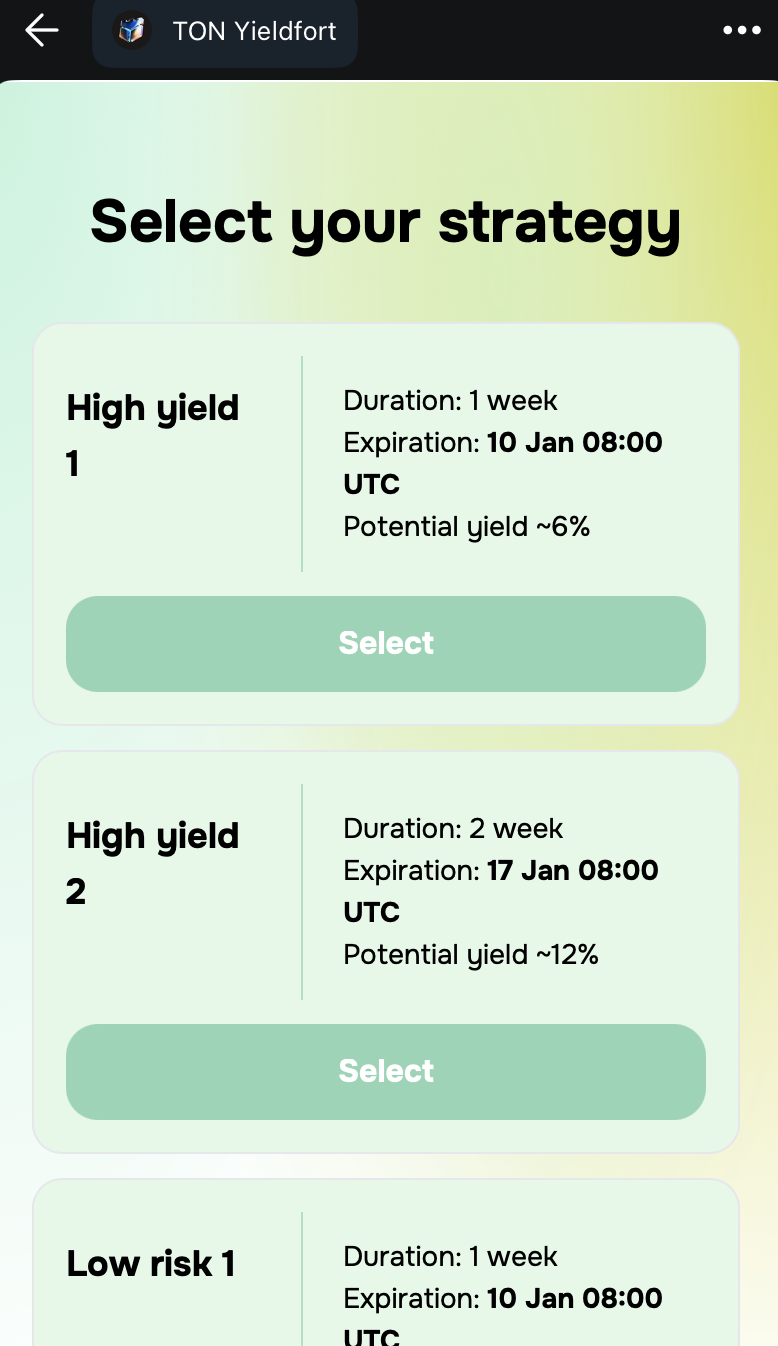Click the UTC label in High yield 2
The width and height of the screenshot is (778, 1346).
tap(372, 912)
